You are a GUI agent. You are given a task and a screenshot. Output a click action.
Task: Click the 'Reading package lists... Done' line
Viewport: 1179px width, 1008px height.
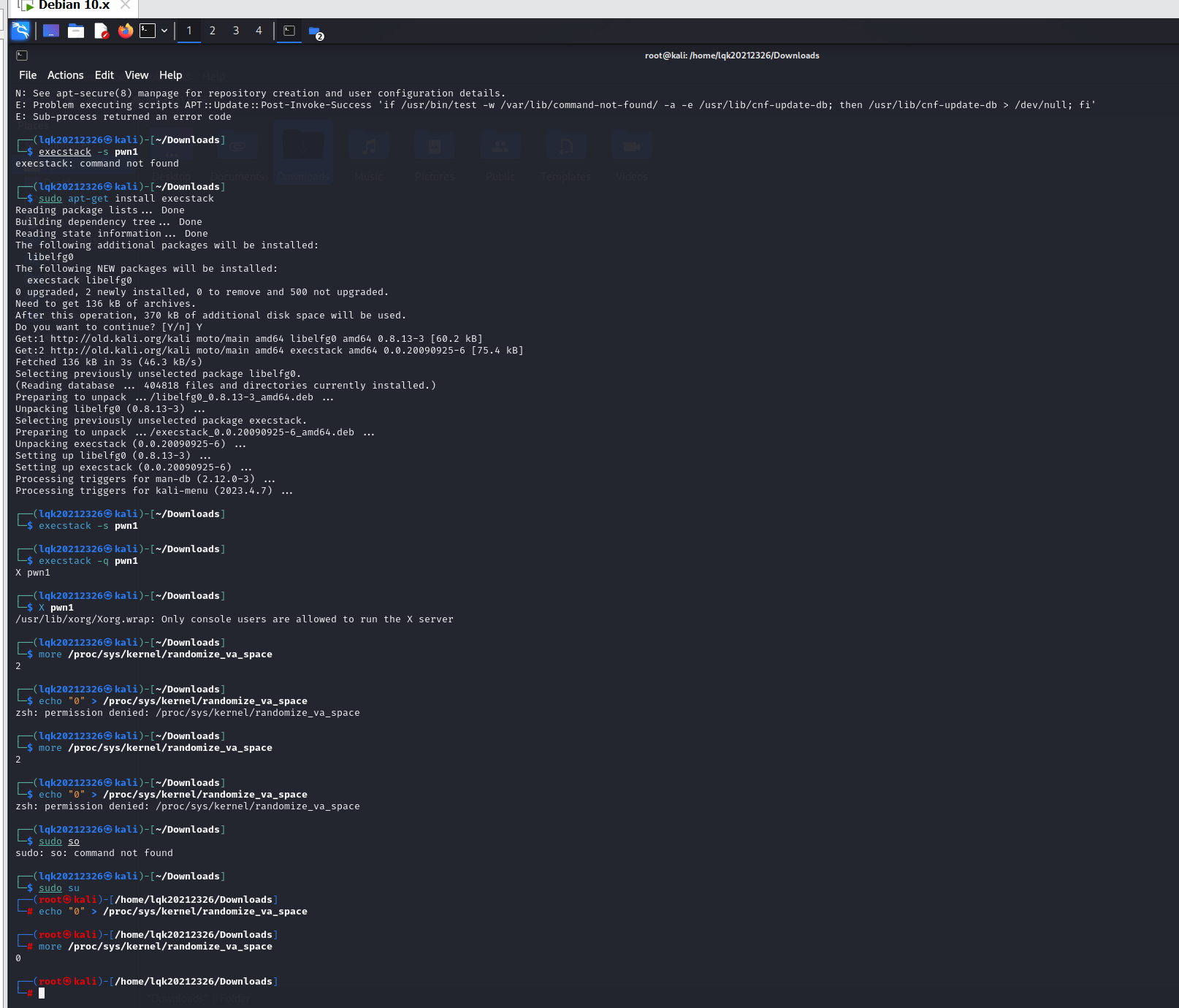pos(100,210)
